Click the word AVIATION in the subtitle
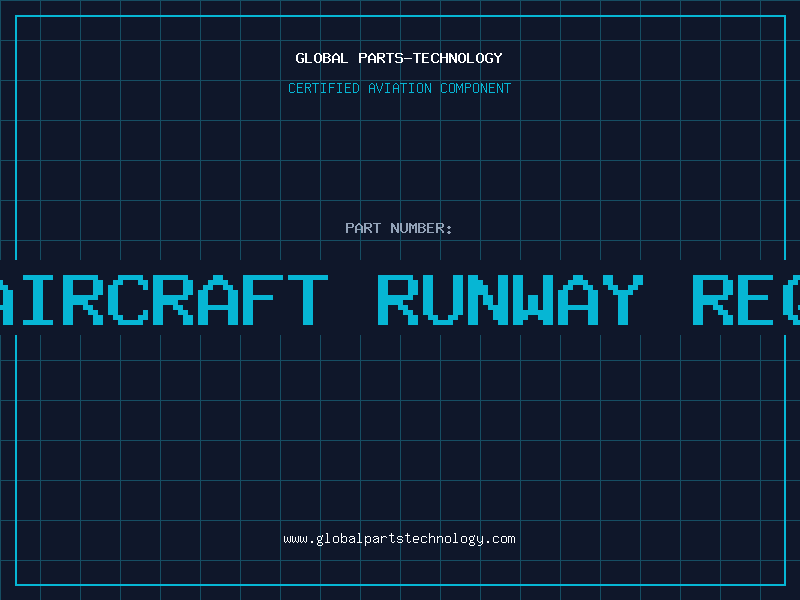This screenshot has width=800, height=600. point(400,88)
